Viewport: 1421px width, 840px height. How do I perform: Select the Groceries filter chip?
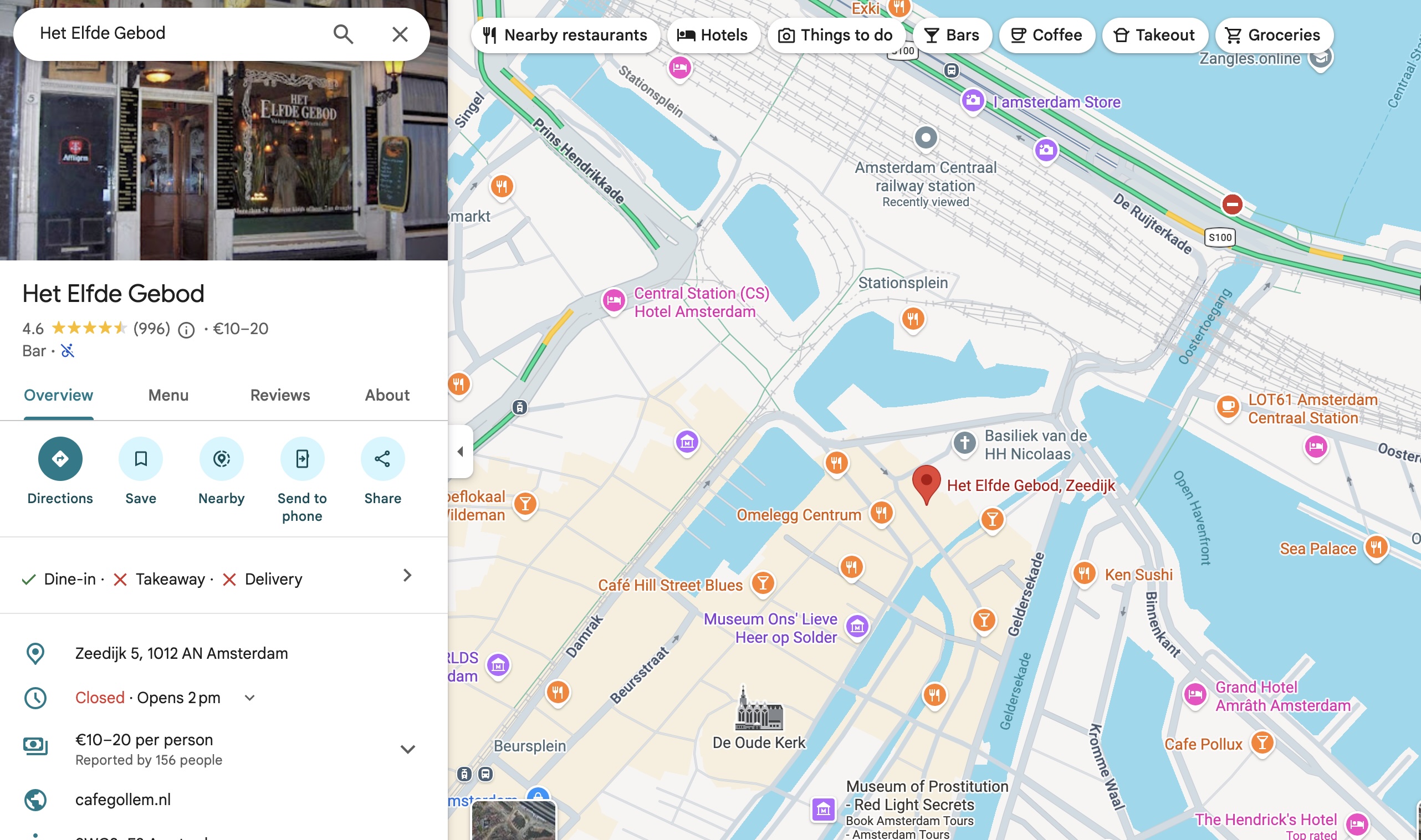[x=1274, y=35]
